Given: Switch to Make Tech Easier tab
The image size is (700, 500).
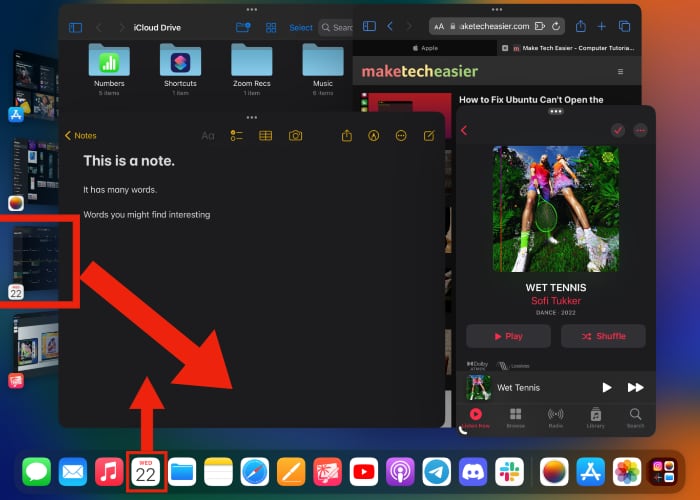Looking at the screenshot, I should pyautogui.click(x=569, y=48).
